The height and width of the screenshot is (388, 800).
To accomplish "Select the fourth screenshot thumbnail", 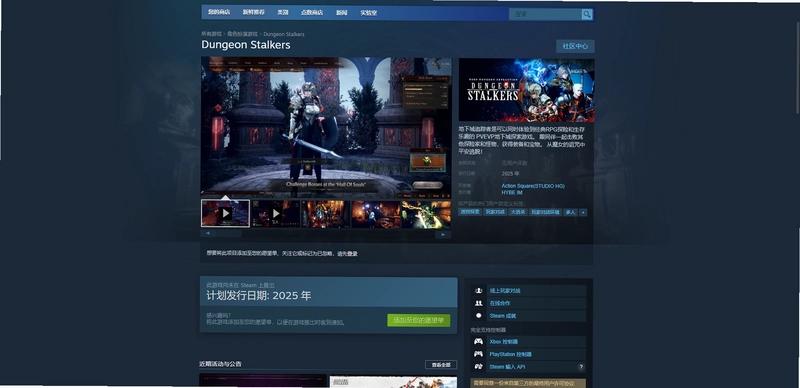I will [x=376, y=213].
